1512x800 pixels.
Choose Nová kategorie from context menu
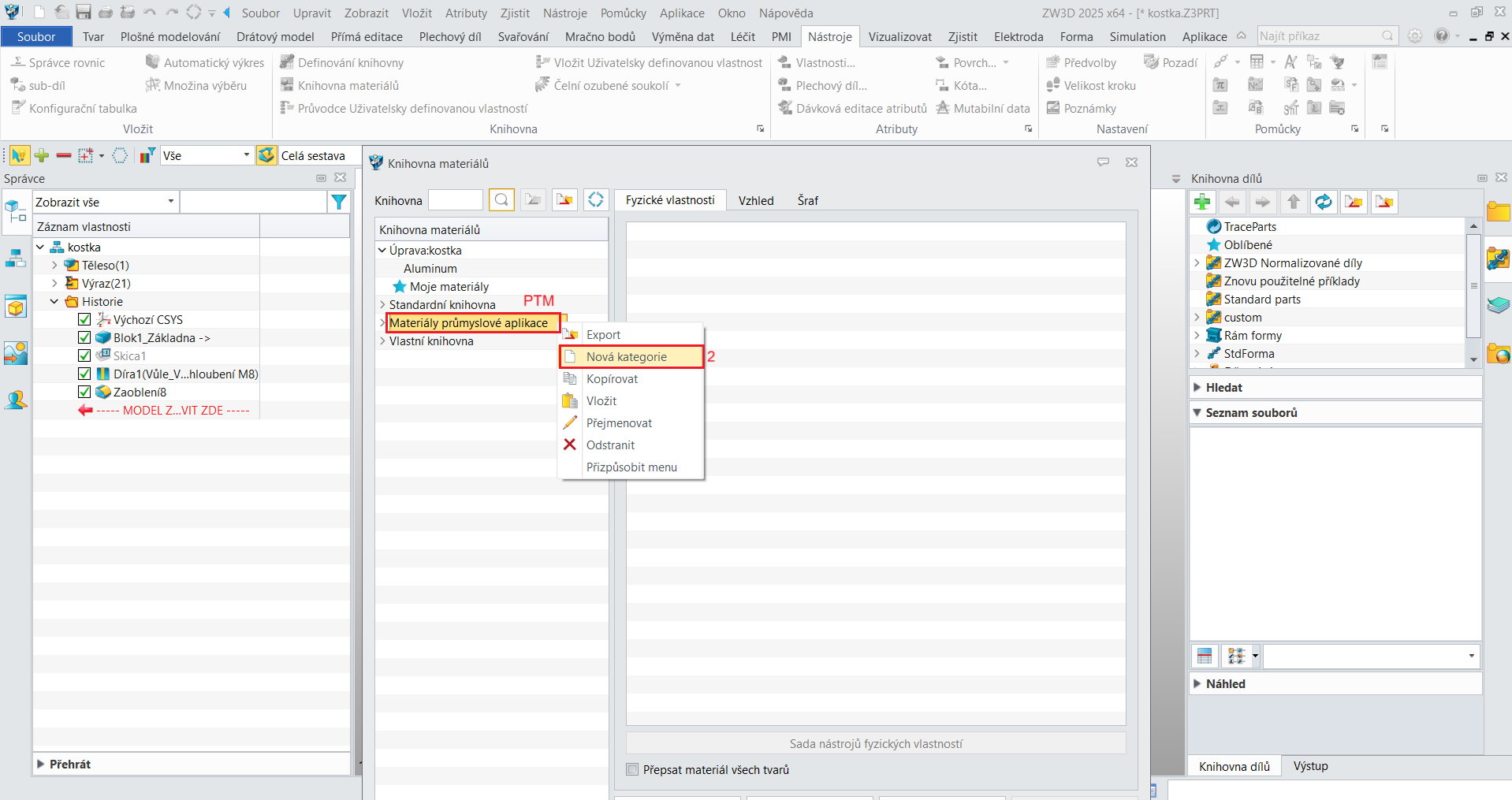tap(627, 357)
